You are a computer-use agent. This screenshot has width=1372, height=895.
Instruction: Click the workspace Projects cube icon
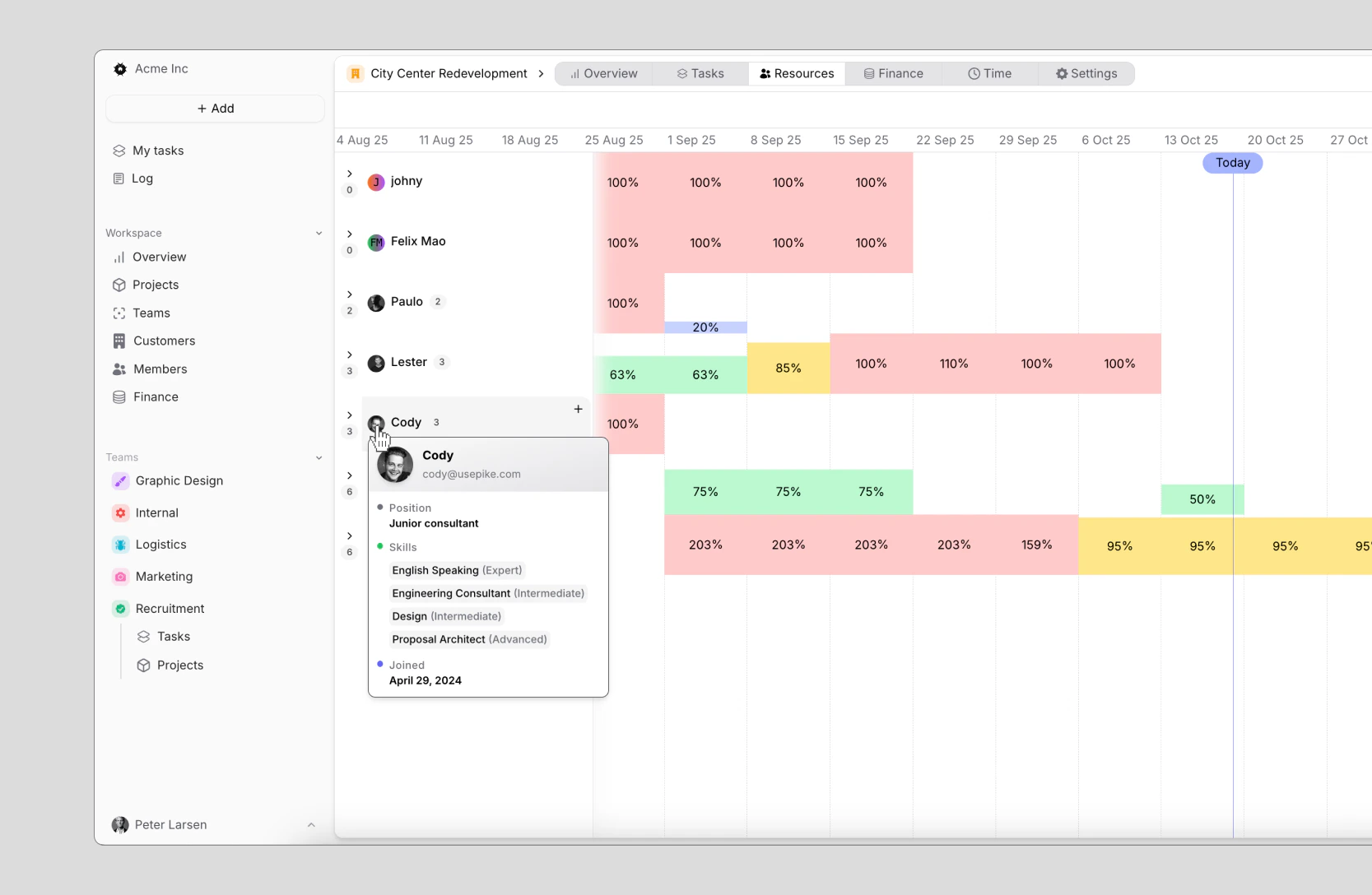119,285
